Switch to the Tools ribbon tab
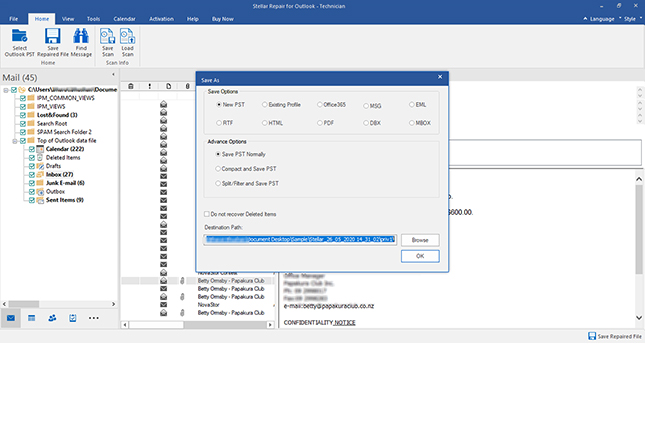The image size is (645, 421). [x=93, y=19]
